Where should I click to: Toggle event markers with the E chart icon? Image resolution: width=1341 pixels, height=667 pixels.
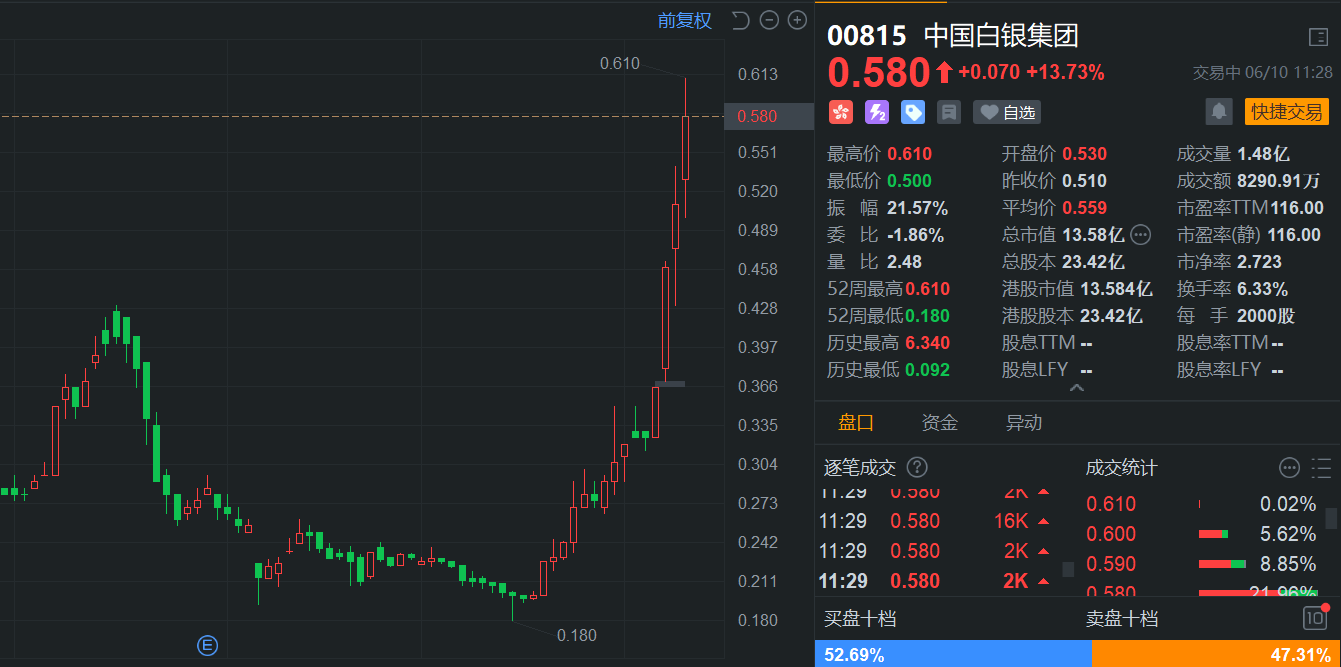207,646
